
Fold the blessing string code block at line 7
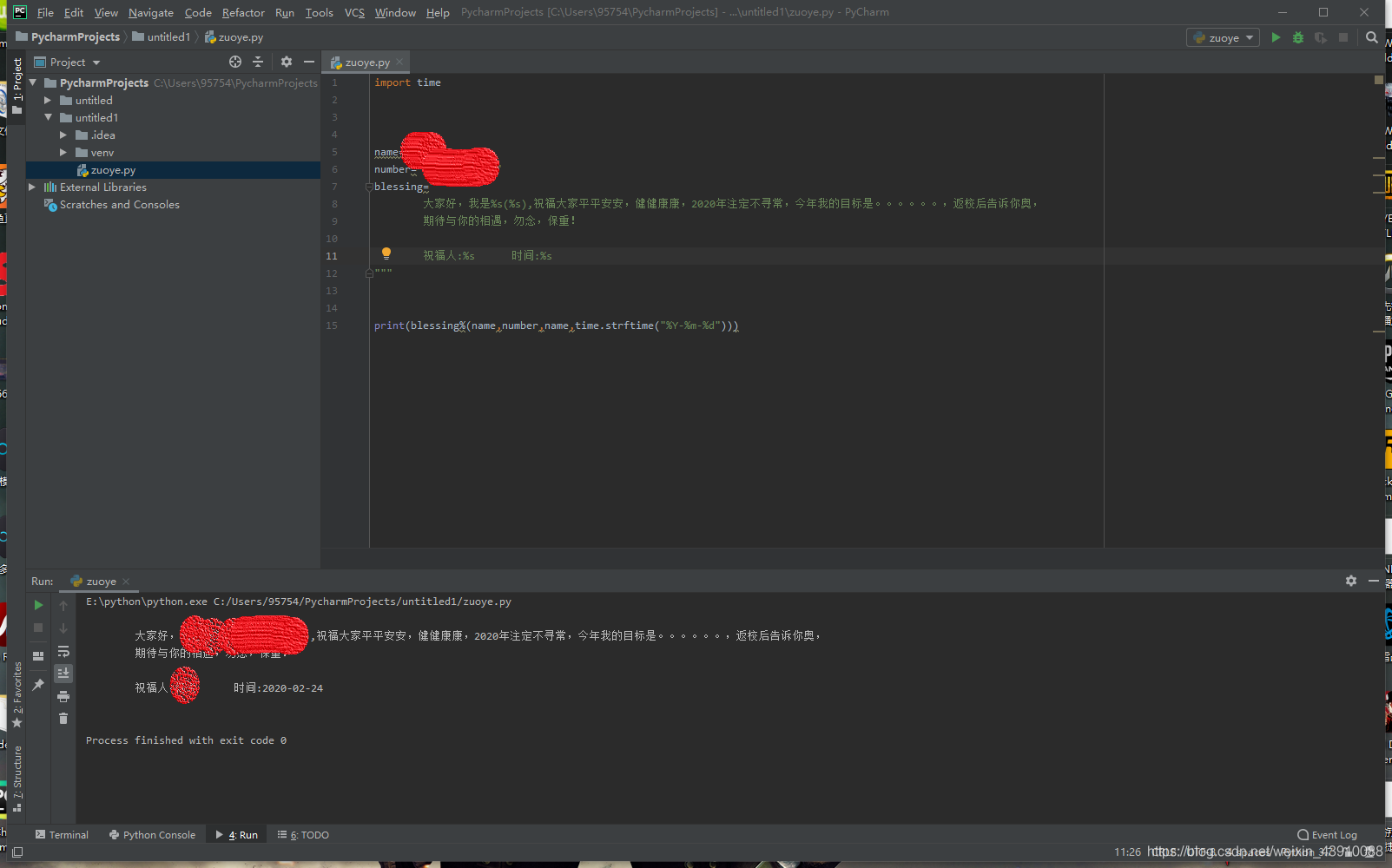369,187
